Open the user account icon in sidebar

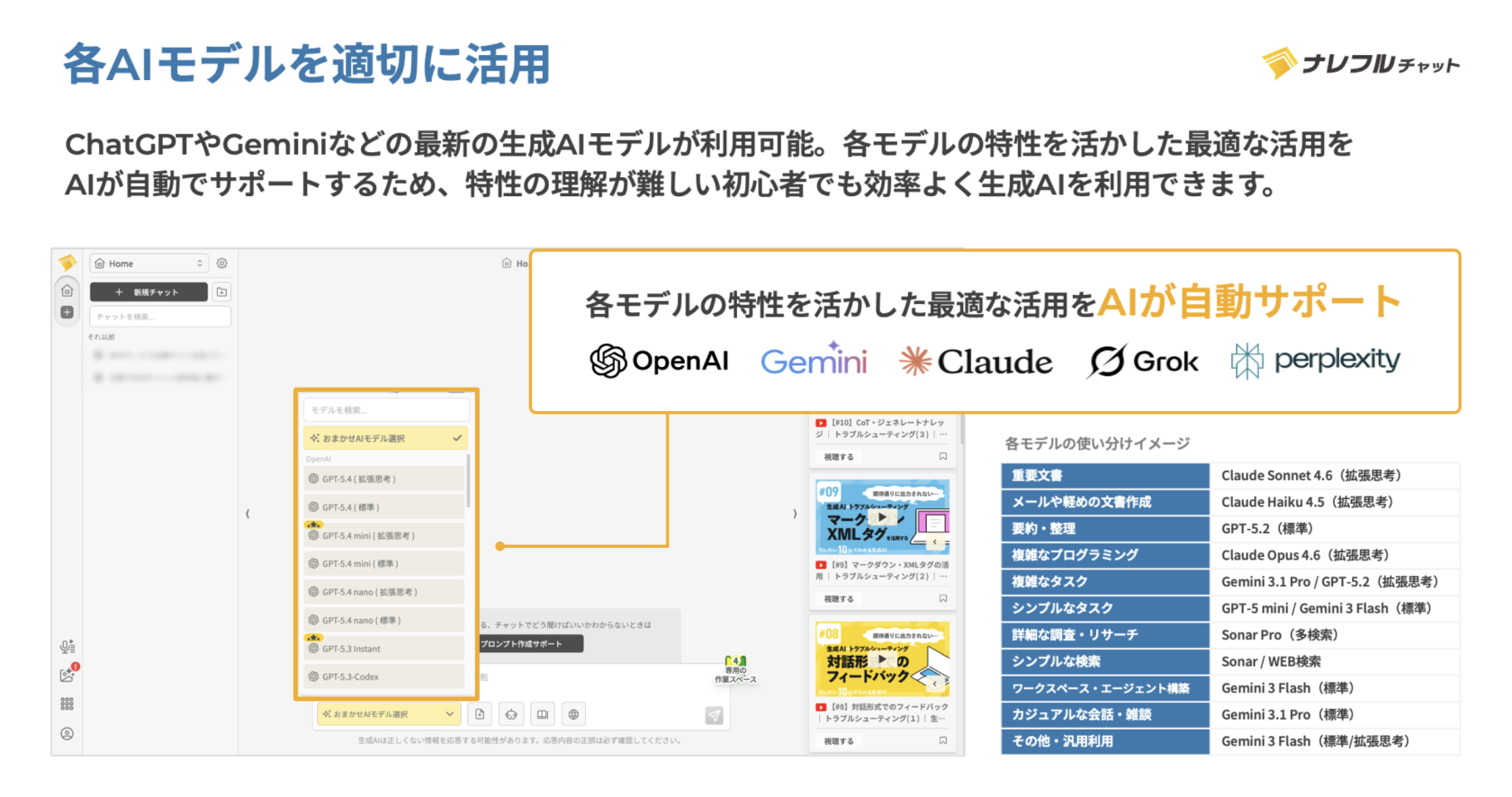coord(67,733)
